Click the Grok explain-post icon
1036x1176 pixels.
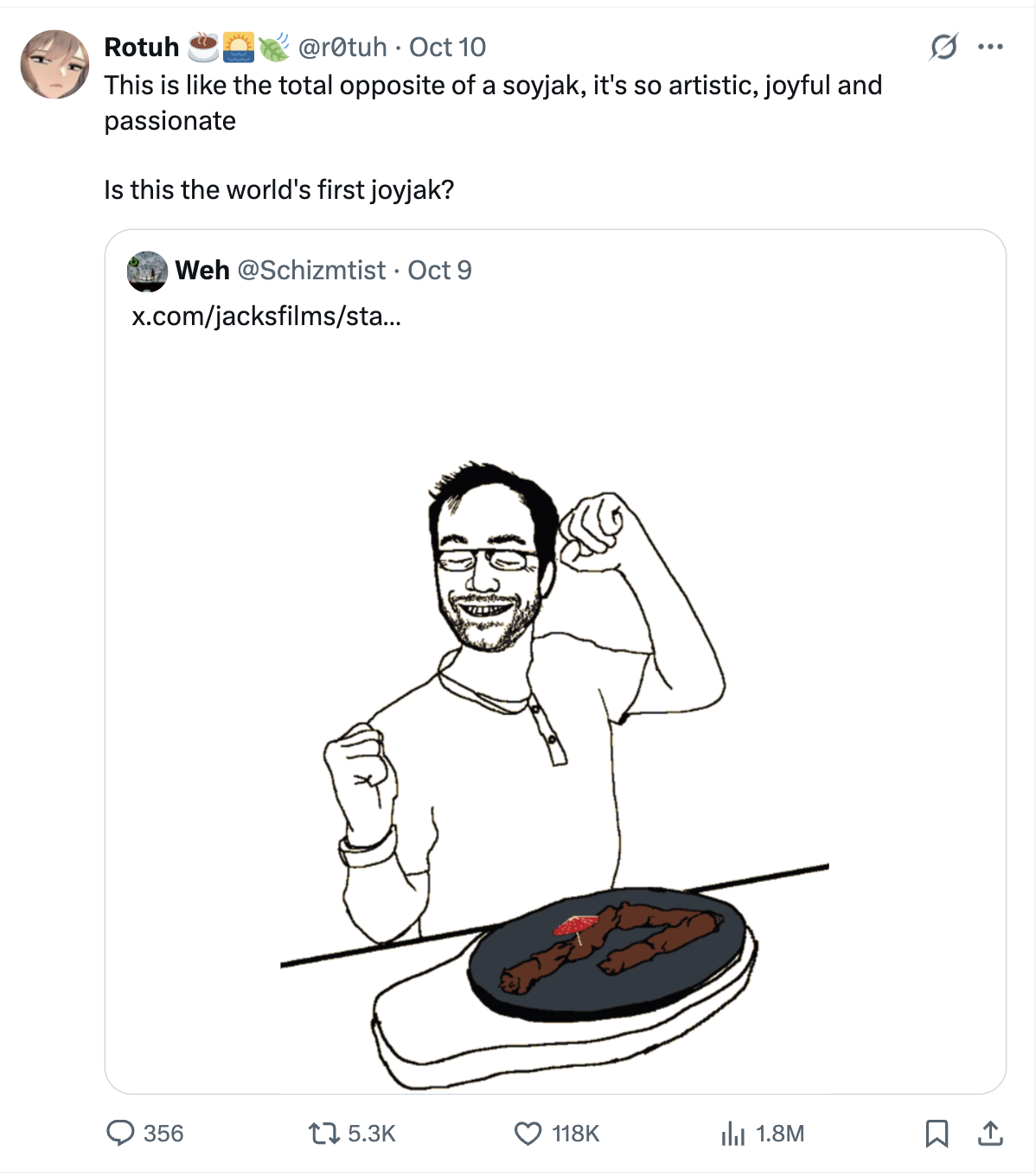pos(943,47)
